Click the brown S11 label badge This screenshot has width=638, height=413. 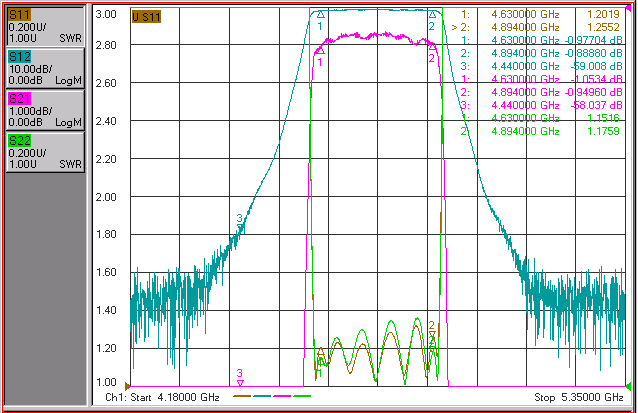coord(19,15)
